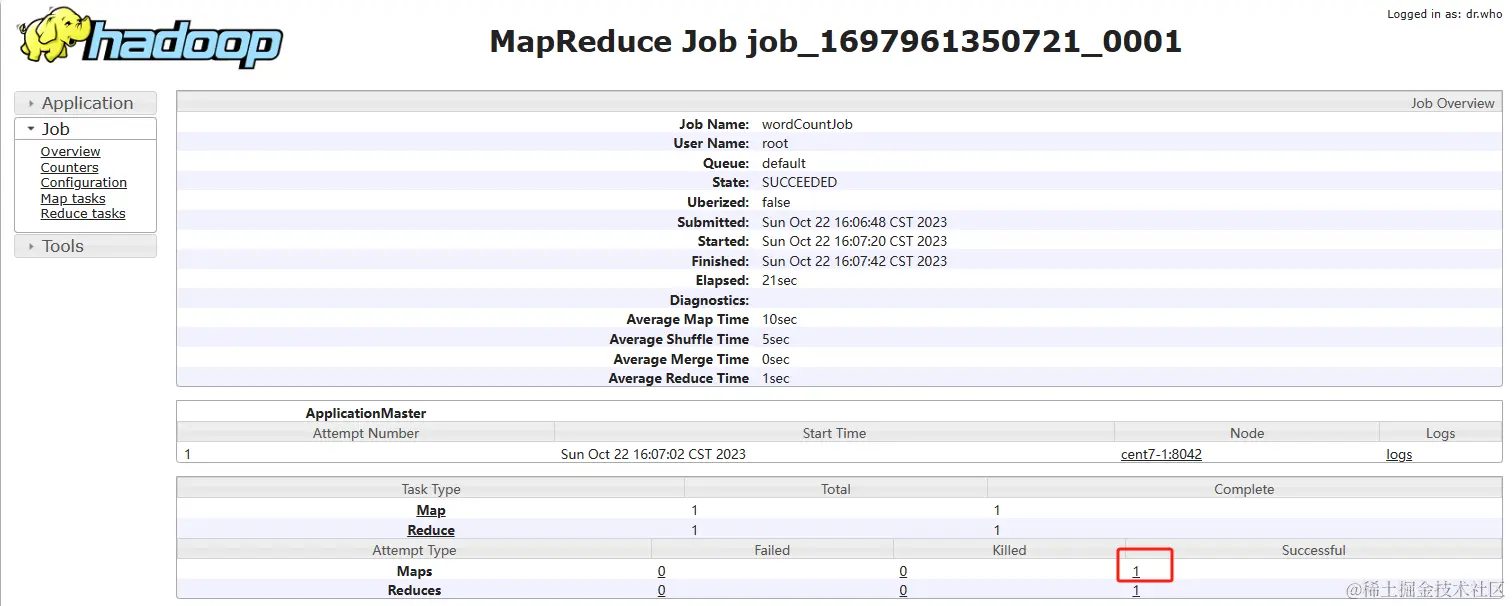Open the Counters link
This screenshot has height=606, width=1512.
69,167
